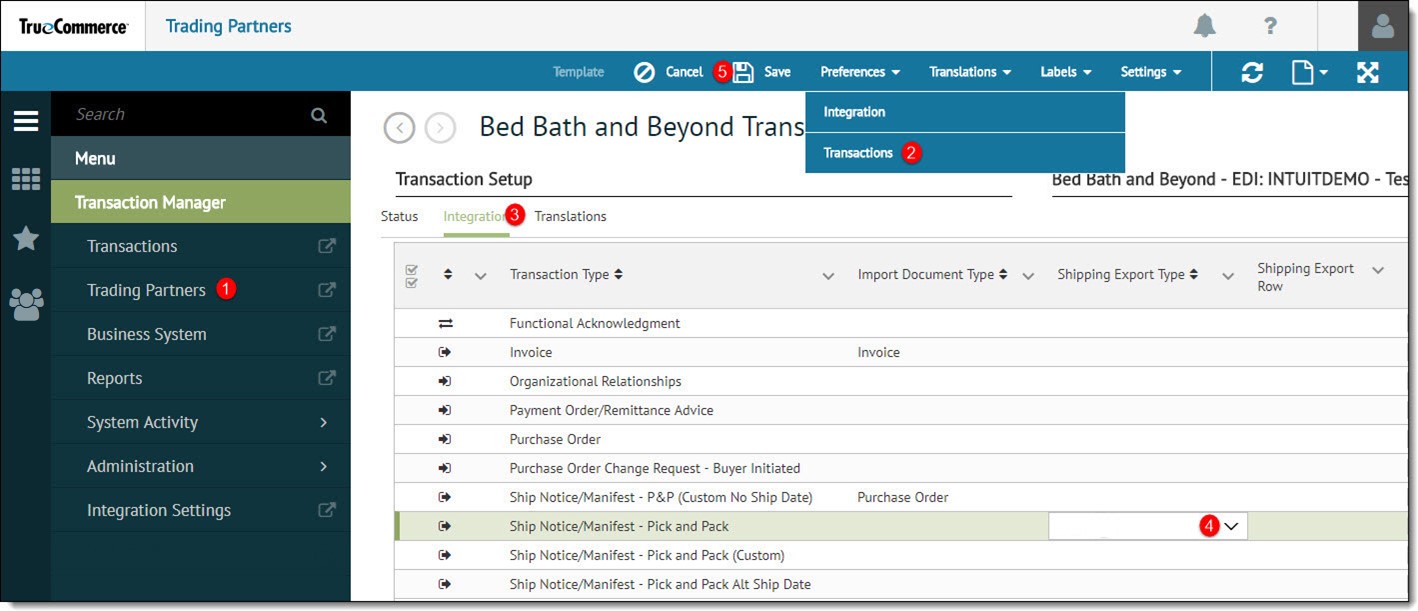Image resolution: width=1418 pixels, height=611 pixels.
Task: Select 'Ship Notice/Manifest - Pick and Pack Alt Ship Date' row
Action: (x=901, y=584)
